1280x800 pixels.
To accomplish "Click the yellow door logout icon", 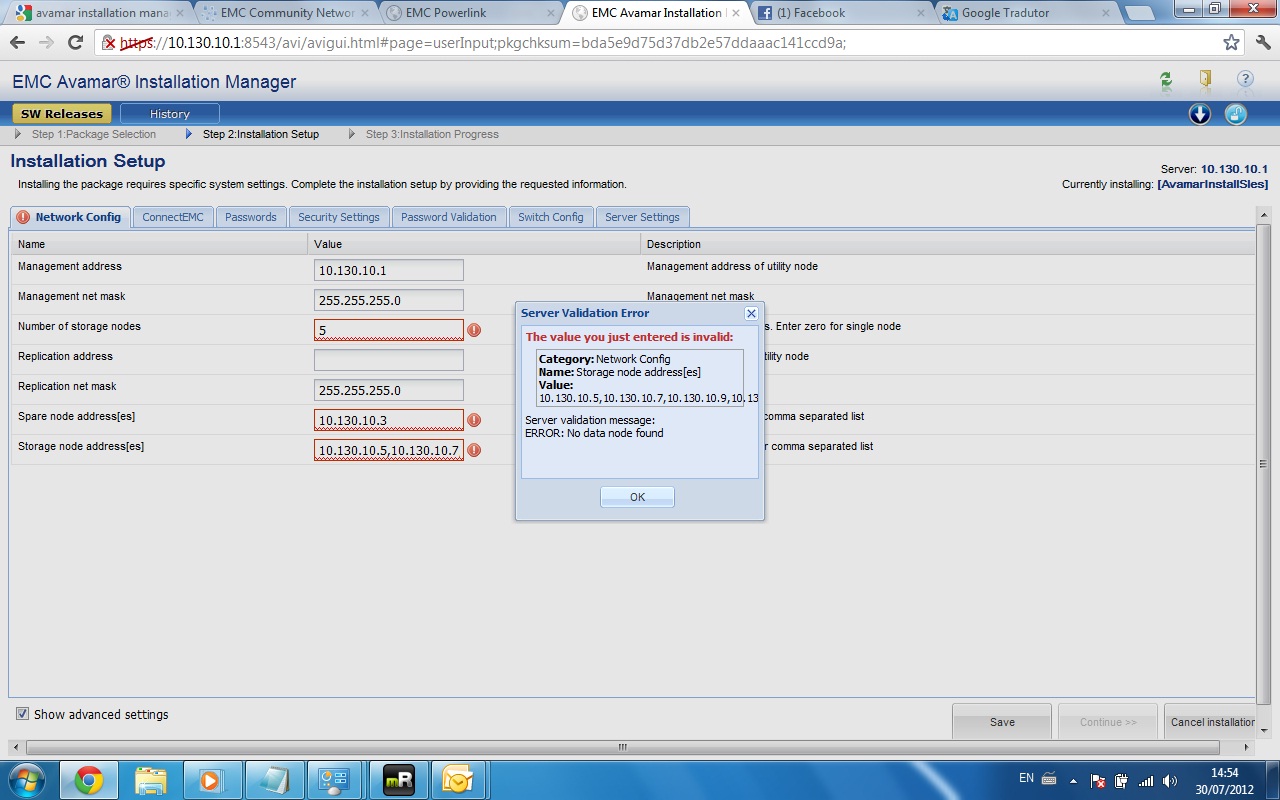I will pos(1205,81).
